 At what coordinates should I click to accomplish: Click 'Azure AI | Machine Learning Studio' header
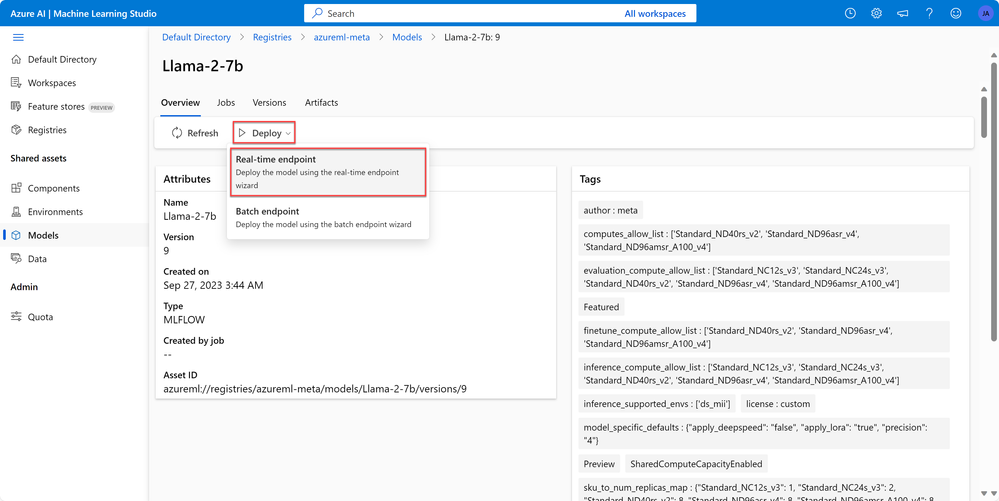pos(83,13)
